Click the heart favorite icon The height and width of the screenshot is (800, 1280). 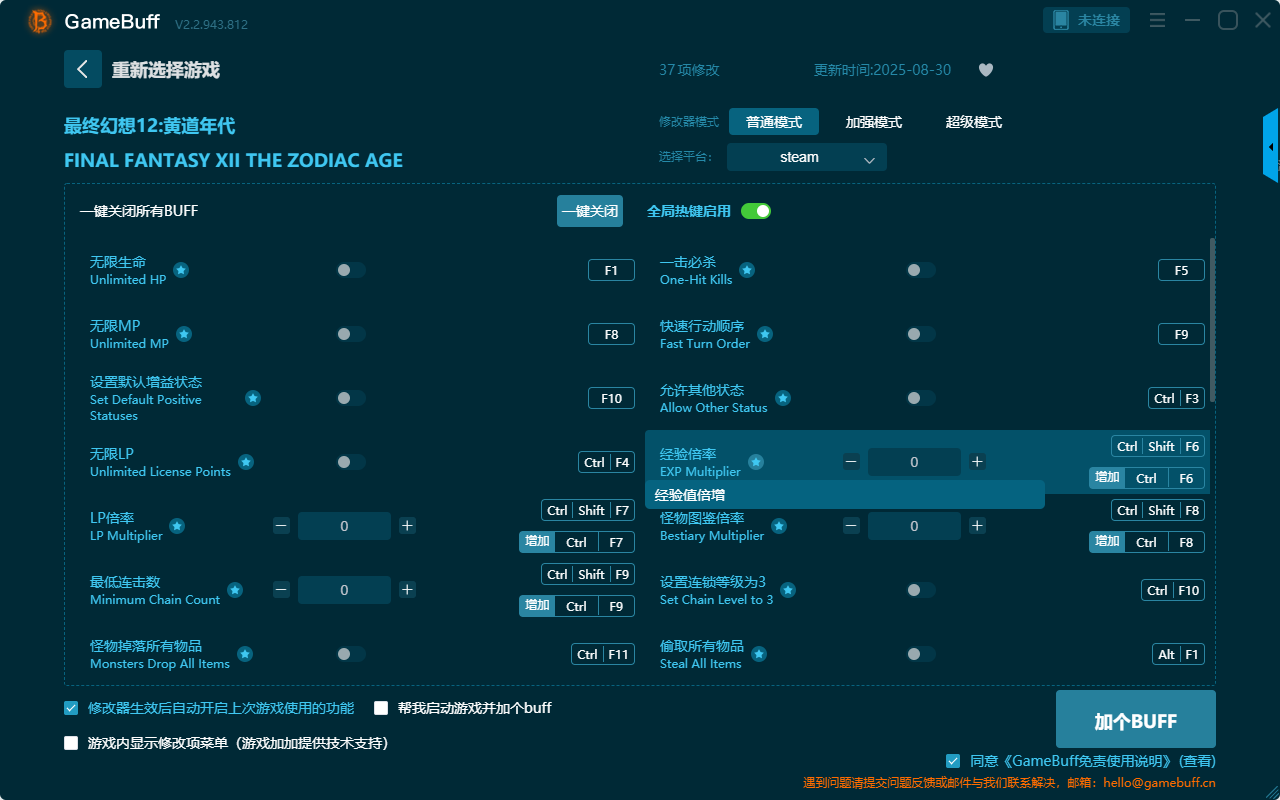[986, 70]
